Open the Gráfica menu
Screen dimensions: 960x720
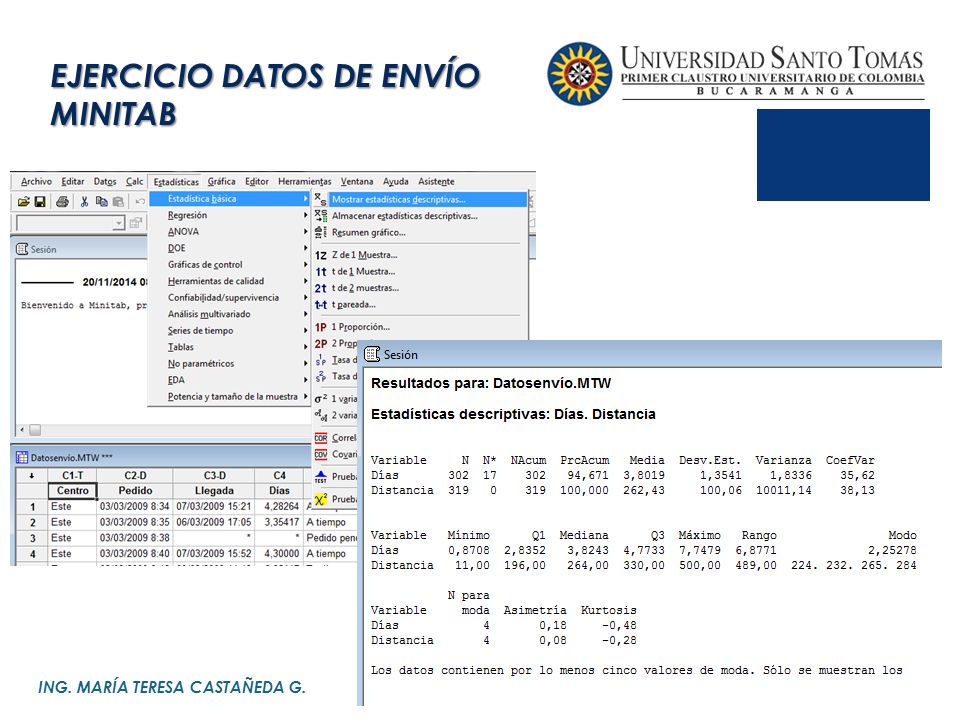click(x=222, y=181)
